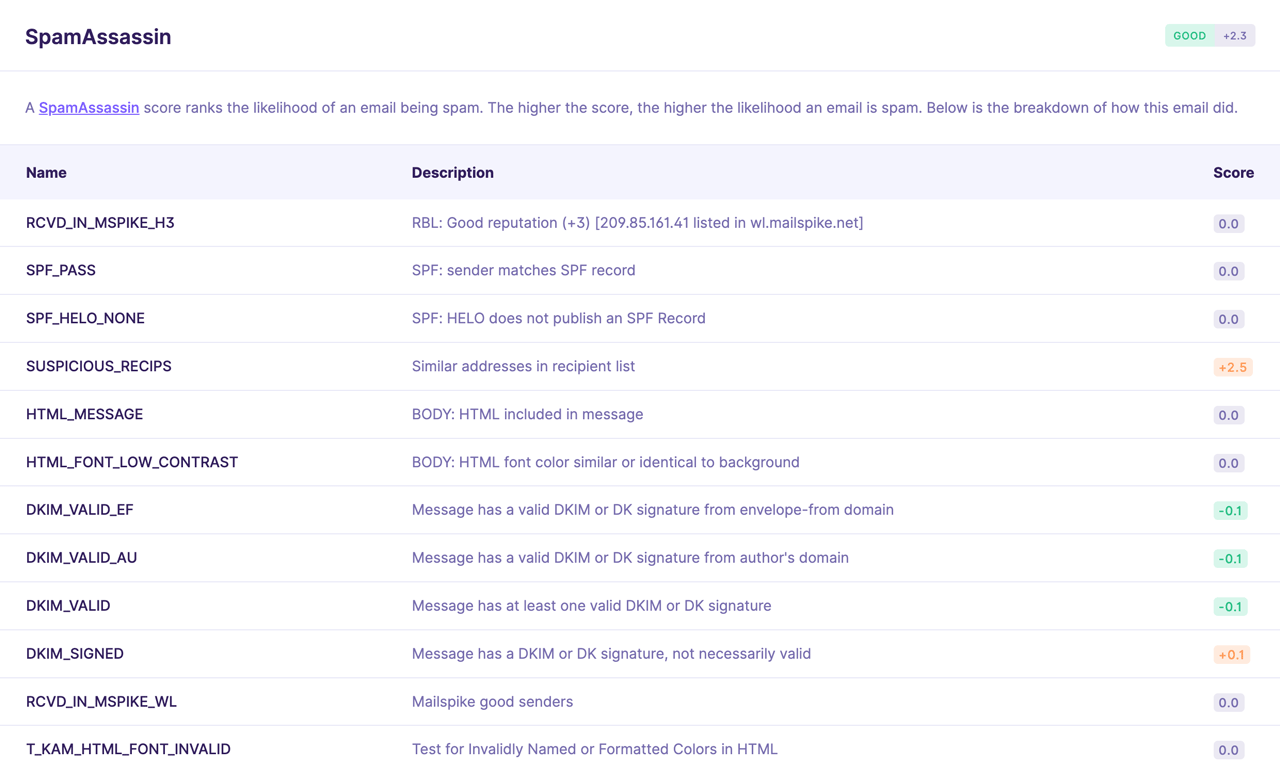
Task: Click the +0.1 score badge for DKIM_SIGNED
Action: 1232,655
